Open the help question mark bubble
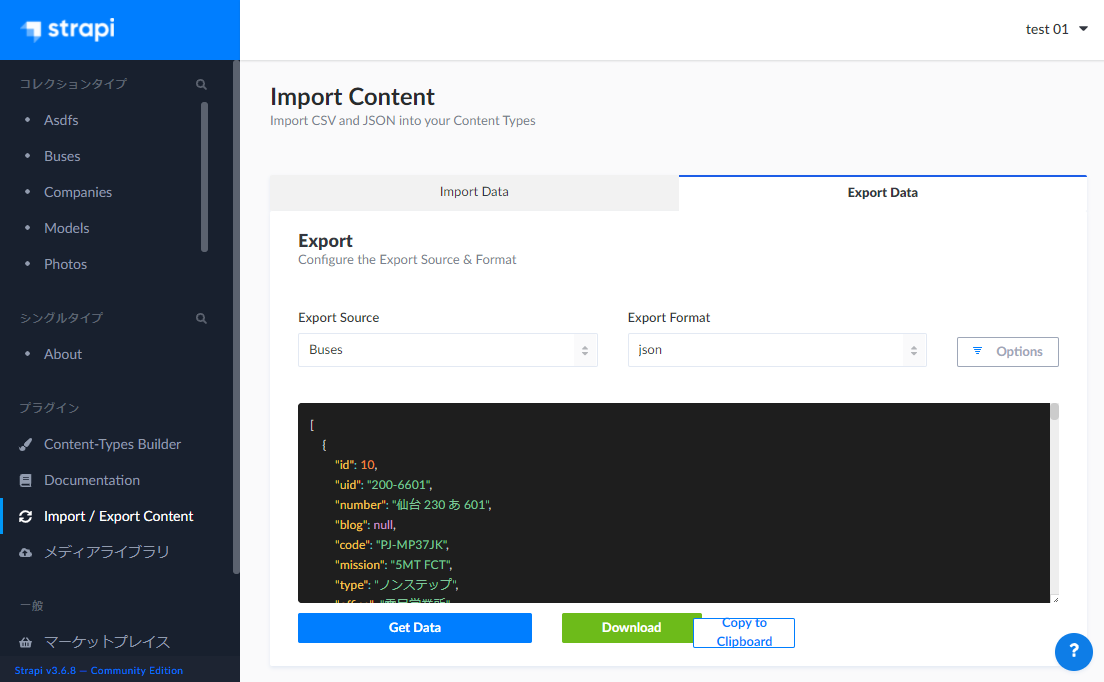The width and height of the screenshot is (1104, 682). pos(1074,652)
